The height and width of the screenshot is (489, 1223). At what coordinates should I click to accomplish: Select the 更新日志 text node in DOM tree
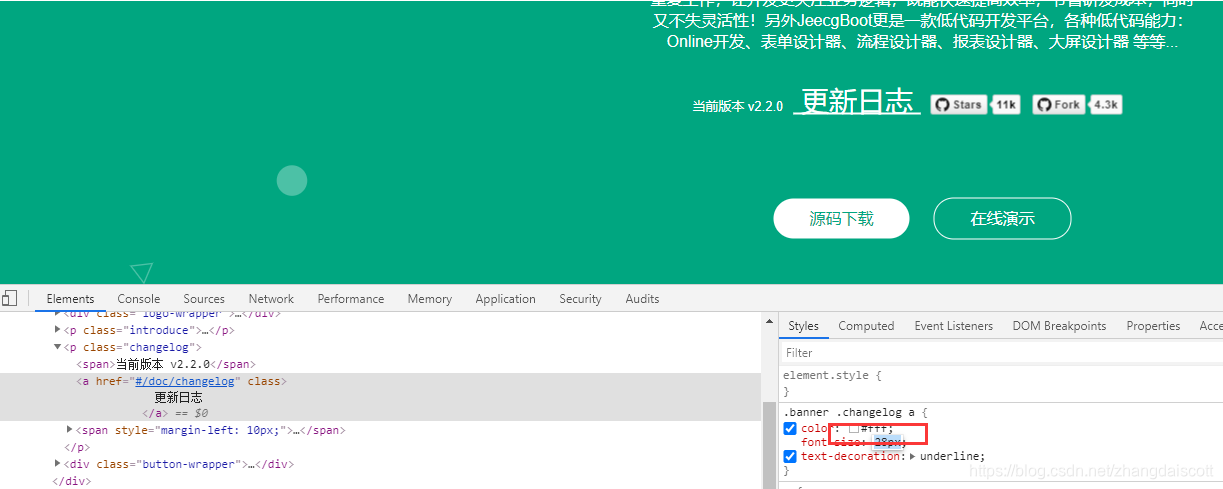pyautogui.click(x=178, y=397)
